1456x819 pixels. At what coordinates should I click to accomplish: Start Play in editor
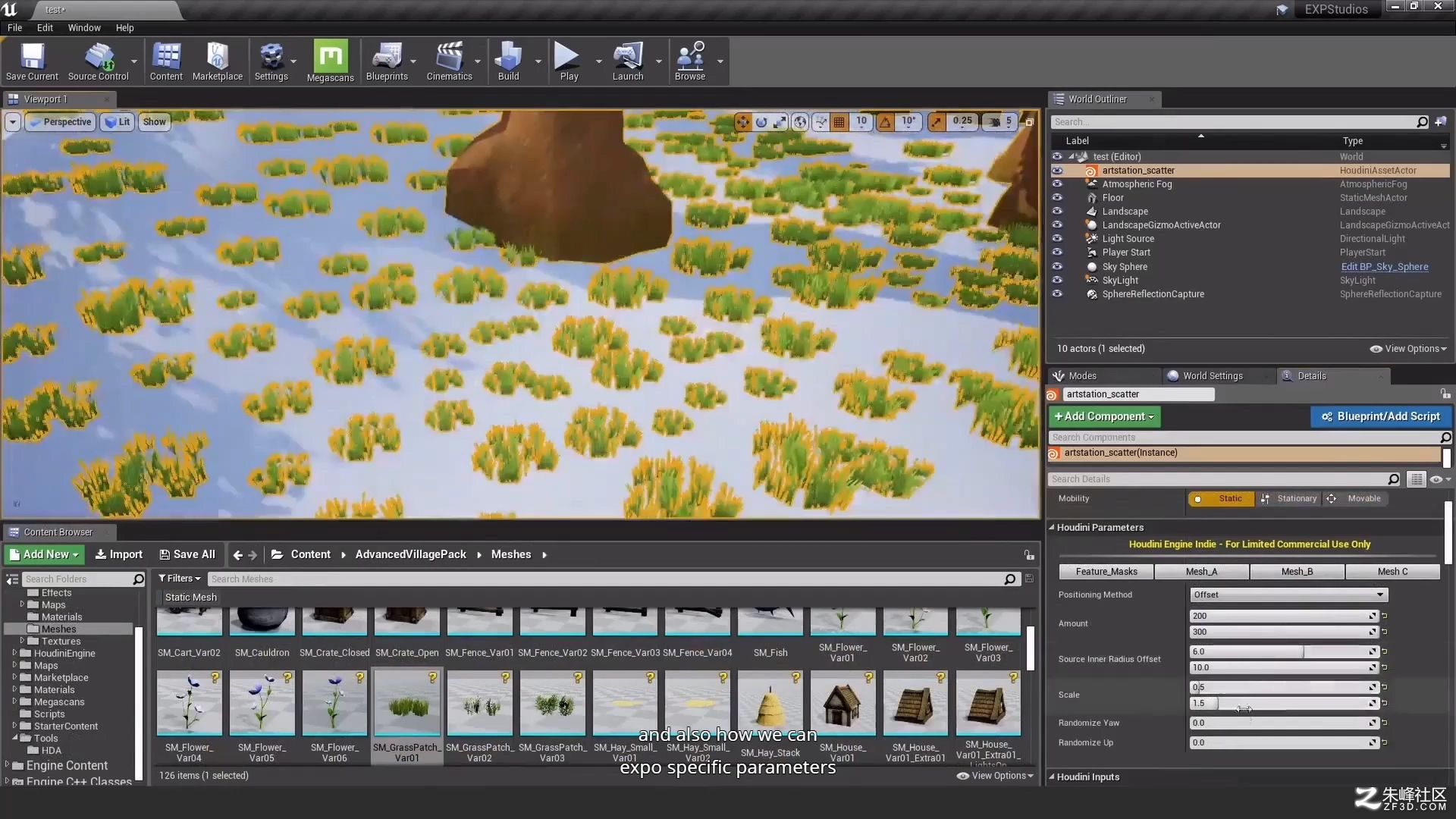[569, 61]
